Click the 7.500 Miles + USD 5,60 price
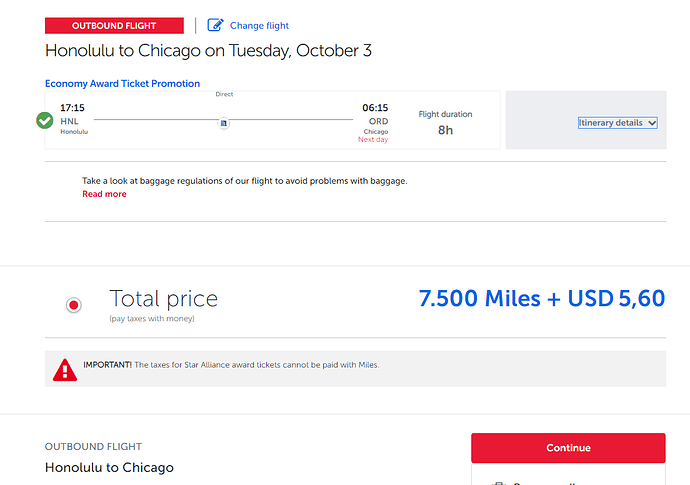This screenshot has height=485, width=690. pos(542,298)
